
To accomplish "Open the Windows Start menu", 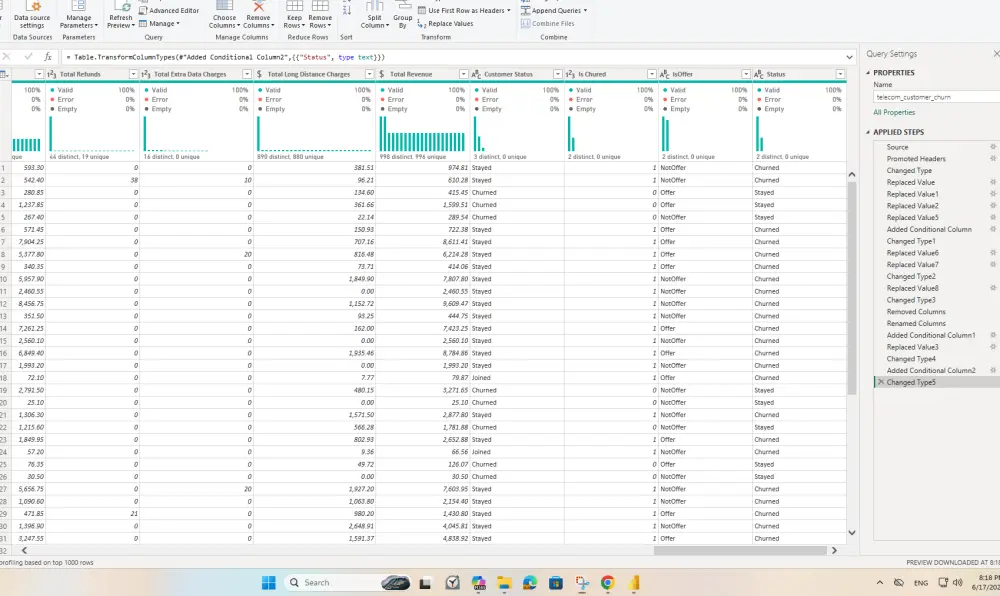I will pyautogui.click(x=268, y=583).
